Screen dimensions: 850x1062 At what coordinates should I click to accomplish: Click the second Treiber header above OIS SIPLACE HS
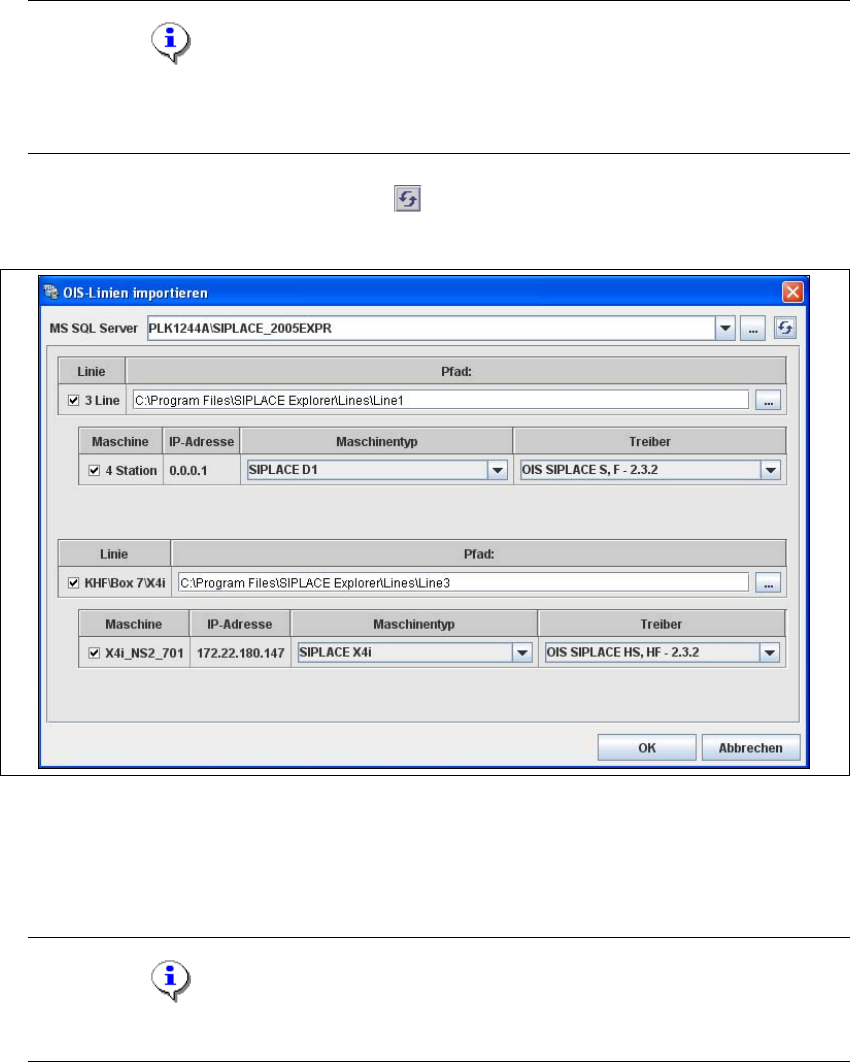(662, 624)
